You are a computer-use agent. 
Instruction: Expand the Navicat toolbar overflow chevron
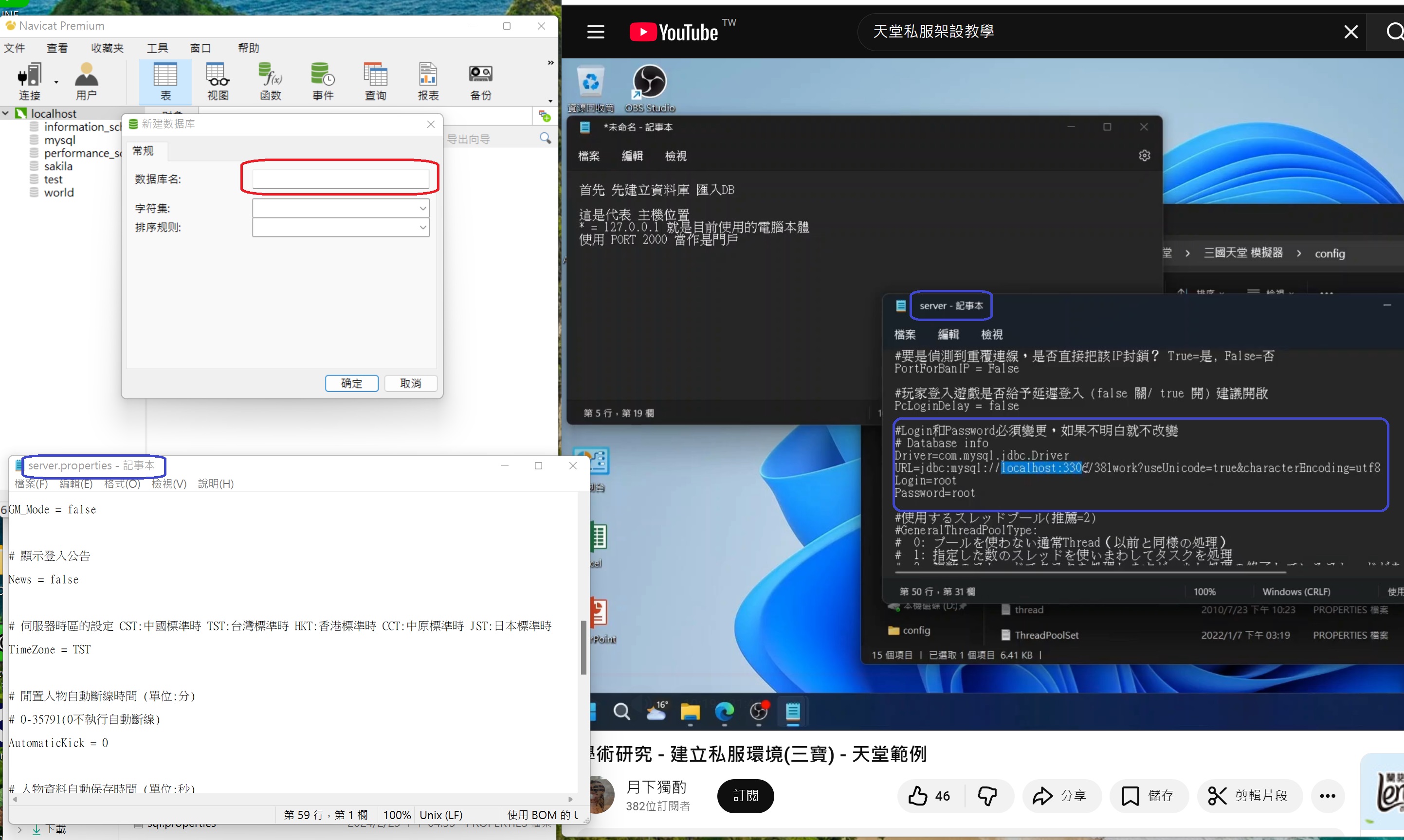pyautogui.click(x=550, y=63)
